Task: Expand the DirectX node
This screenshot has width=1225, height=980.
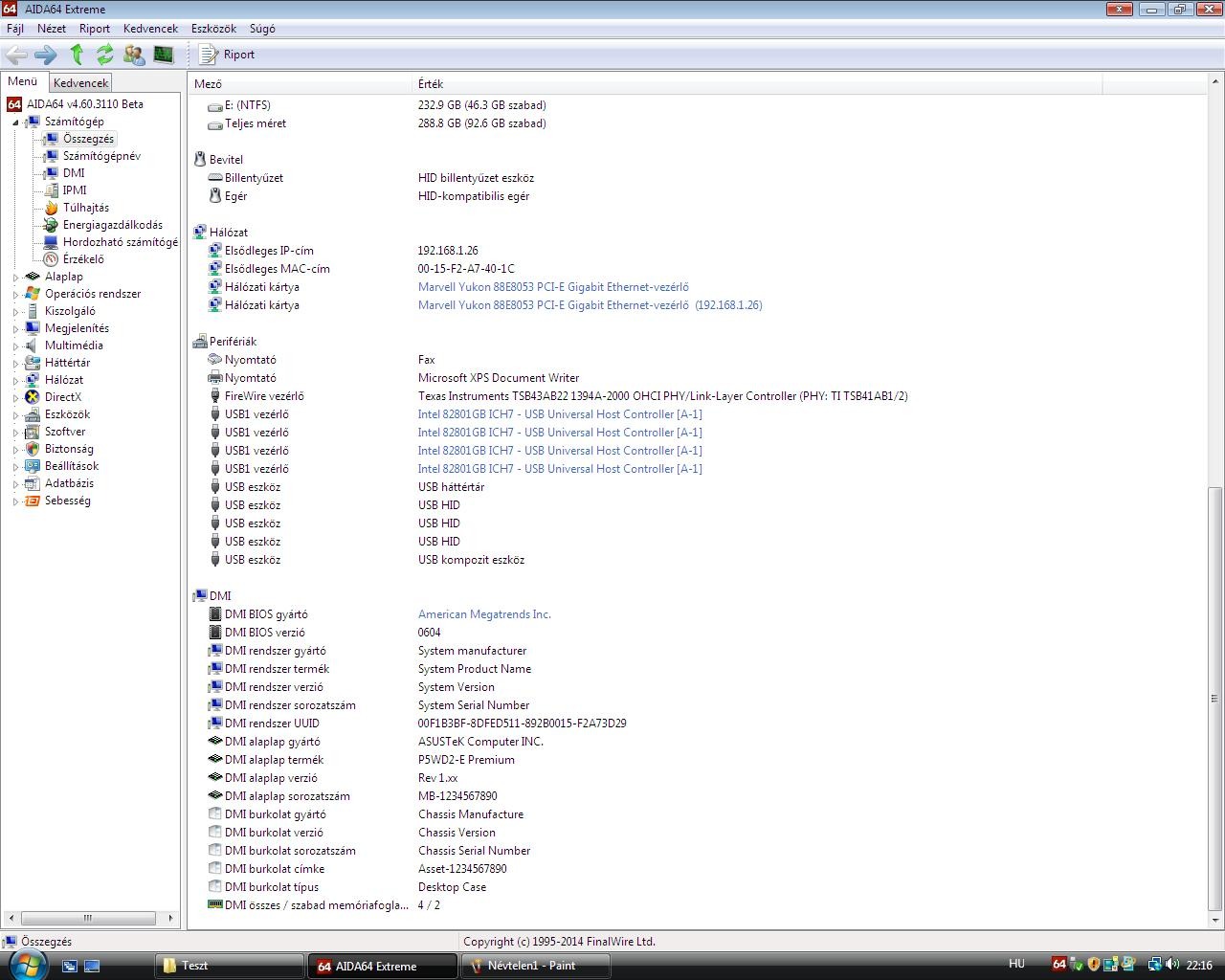Action: coord(15,397)
